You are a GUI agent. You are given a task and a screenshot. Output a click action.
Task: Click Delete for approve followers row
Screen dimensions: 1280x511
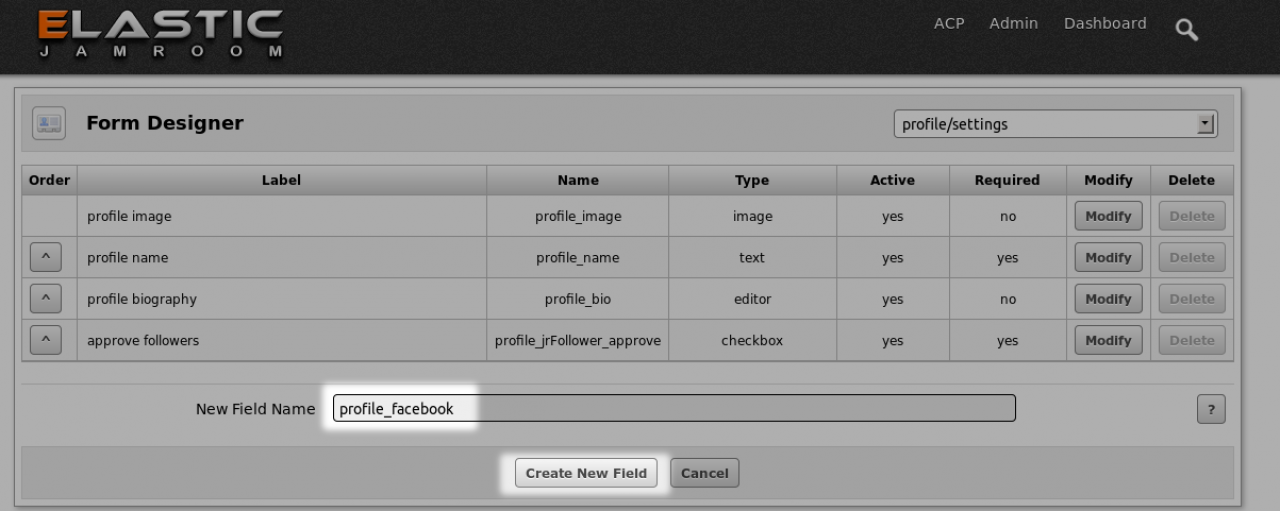click(1192, 340)
